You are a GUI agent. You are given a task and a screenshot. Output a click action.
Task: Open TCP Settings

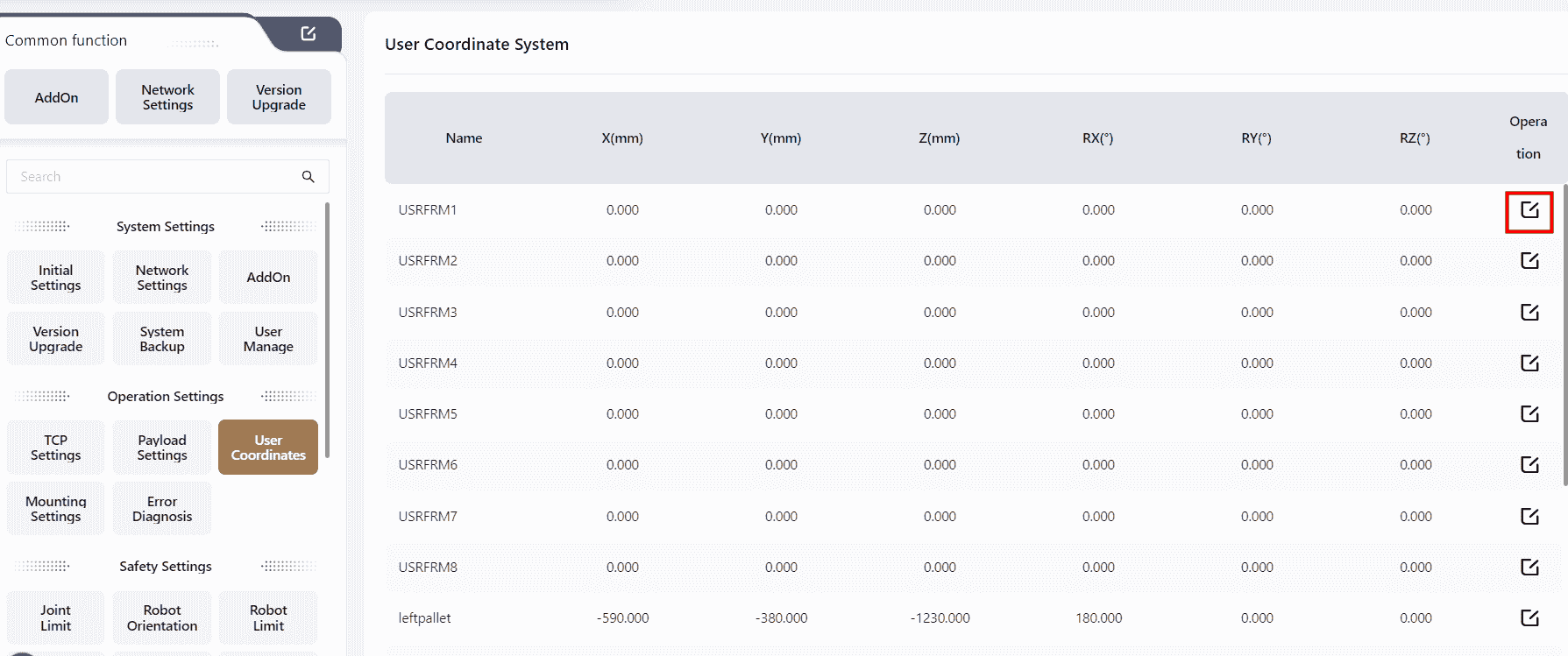(x=55, y=448)
